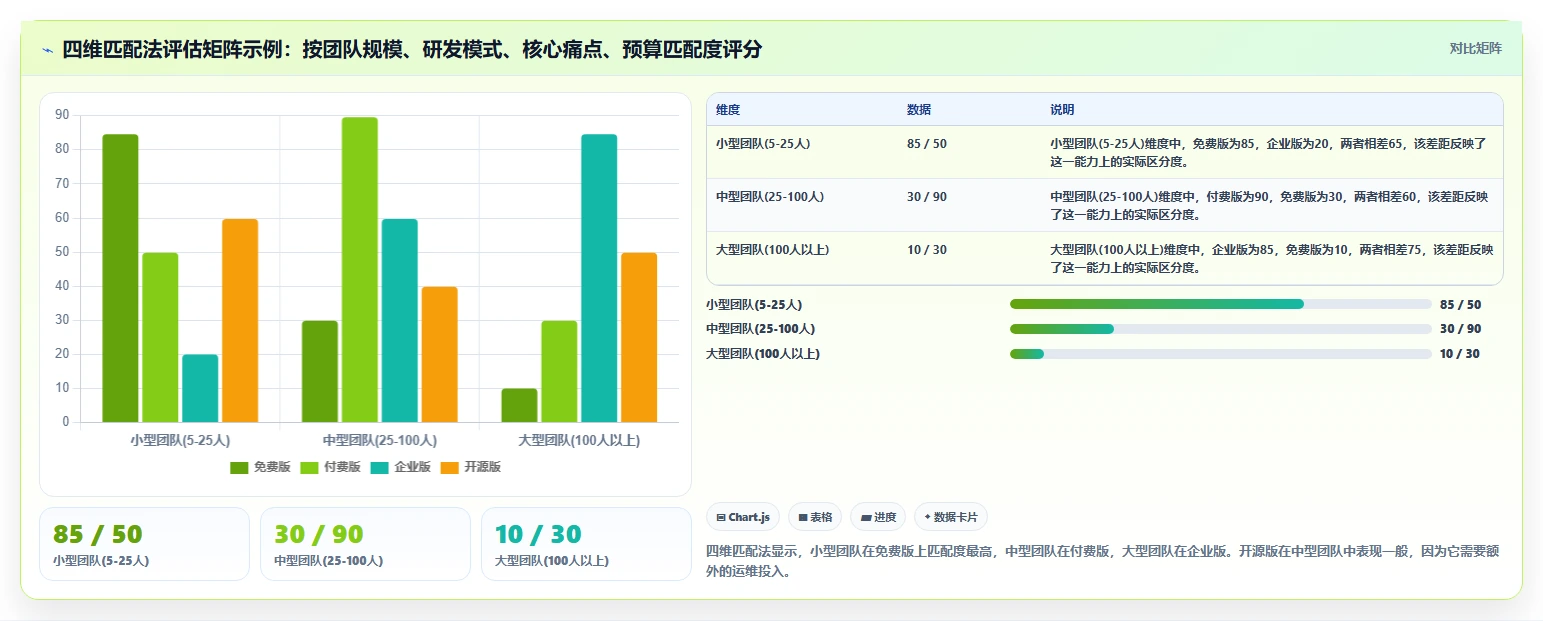Viewport: 1543px width, 621px height.
Task: Click the summary paragraph beginning 四维匹配法显示
Action: 1102,562
